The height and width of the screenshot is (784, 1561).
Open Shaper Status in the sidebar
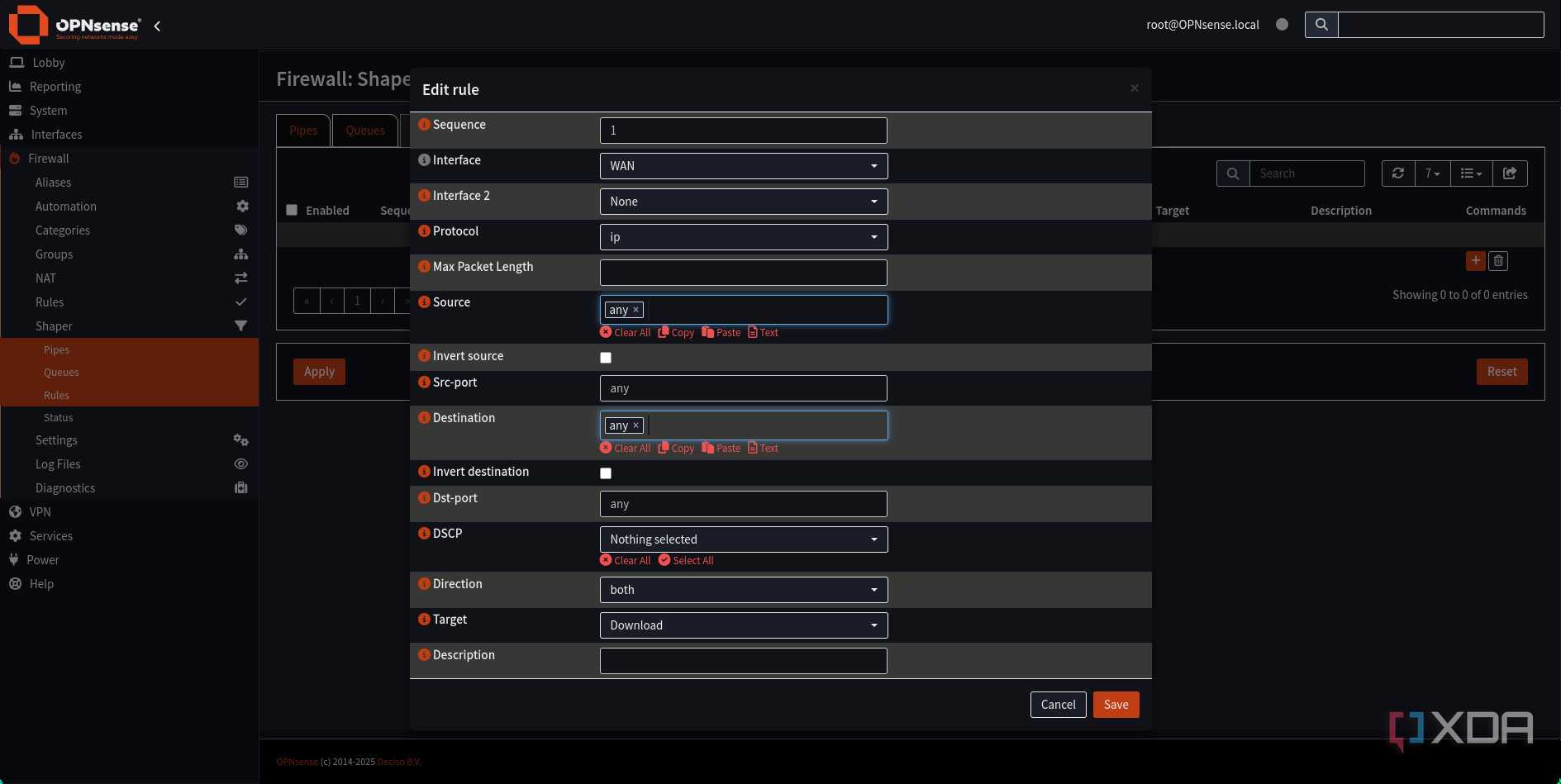pos(59,417)
